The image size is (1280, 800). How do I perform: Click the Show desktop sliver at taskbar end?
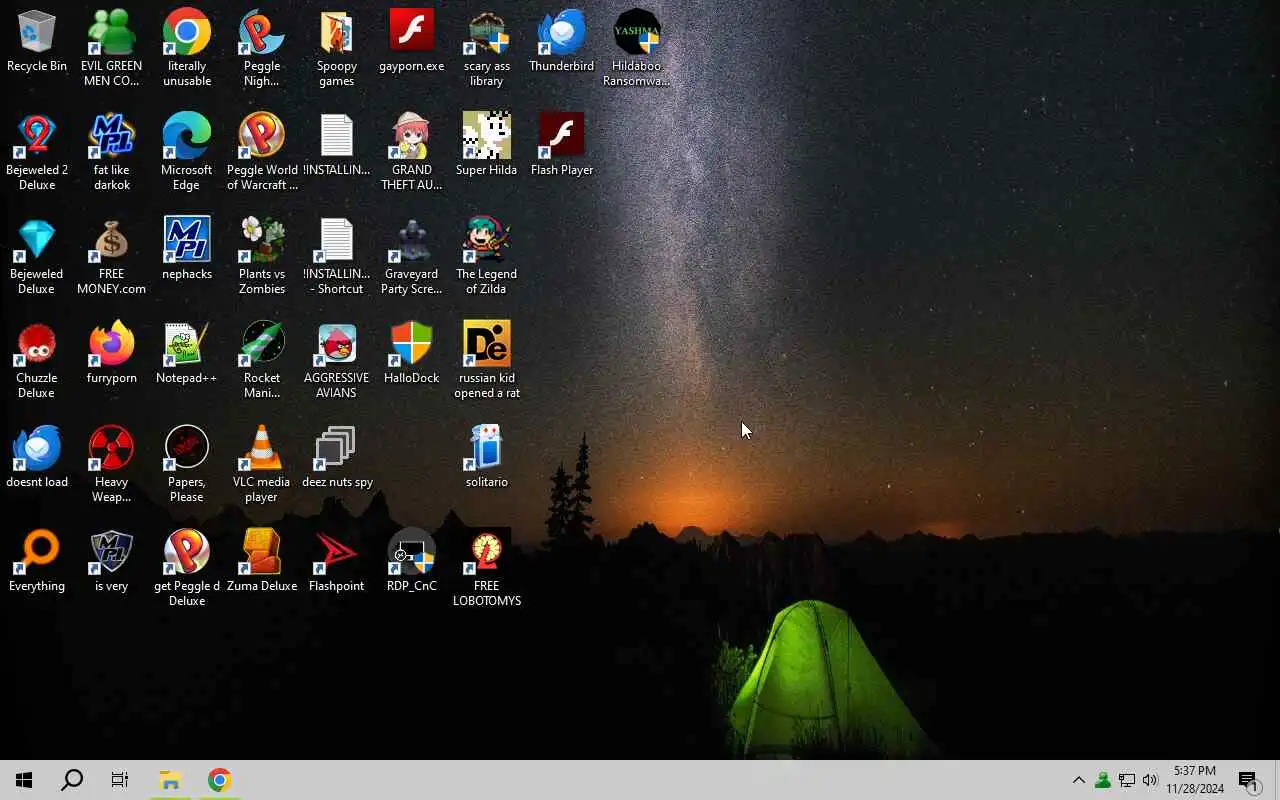point(1277,780)
